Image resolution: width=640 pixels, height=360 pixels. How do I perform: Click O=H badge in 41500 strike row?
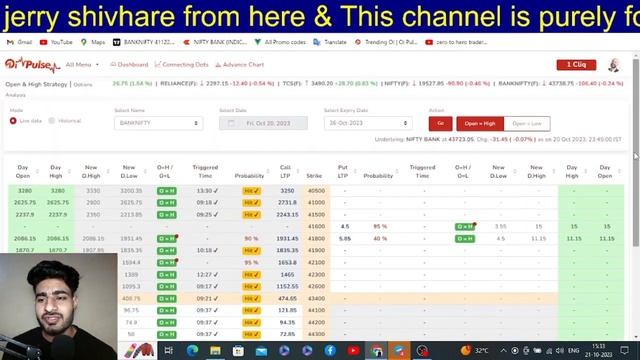tap(167, 214)
